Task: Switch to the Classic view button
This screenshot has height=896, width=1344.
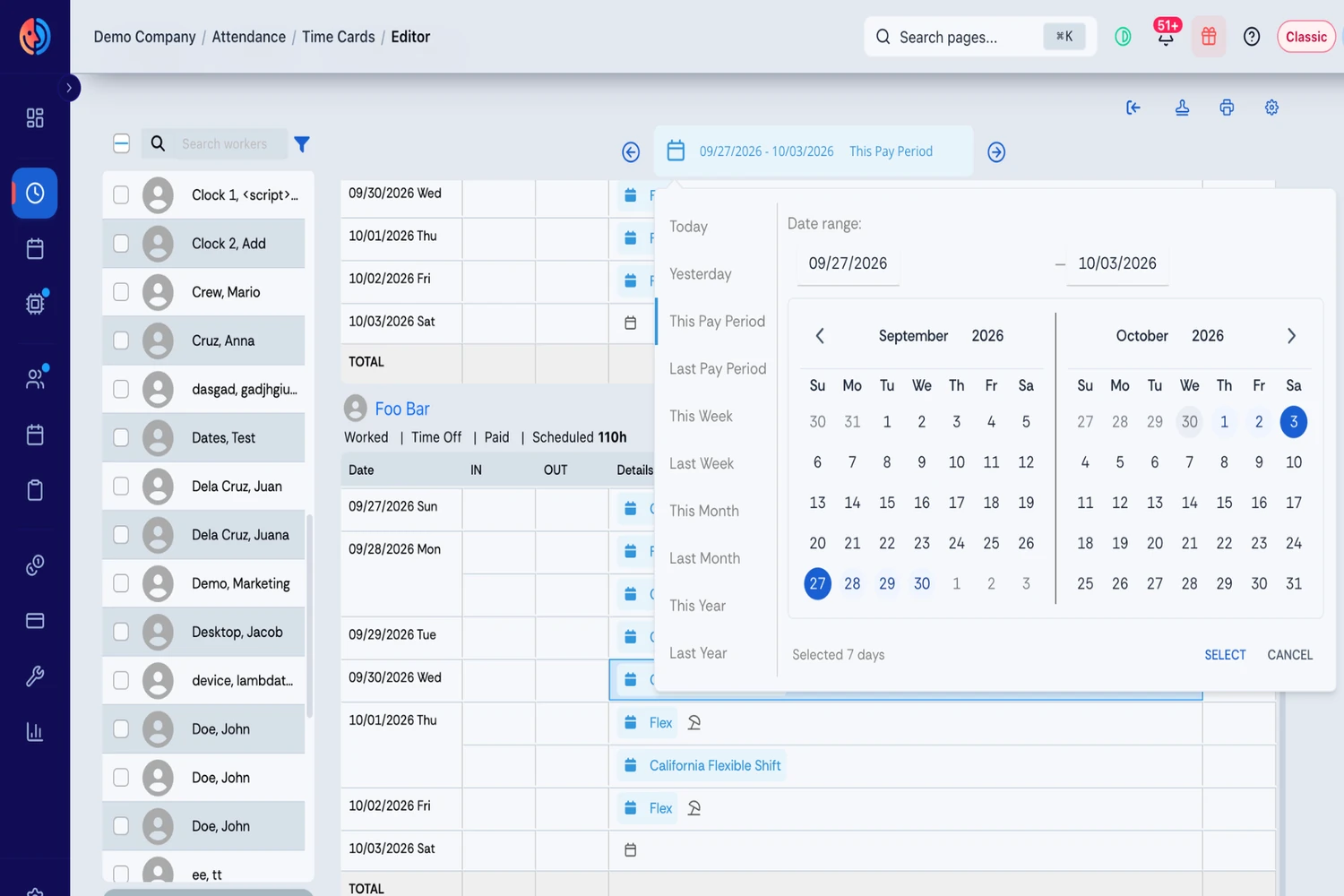Action: click(x=1306, y=37)
